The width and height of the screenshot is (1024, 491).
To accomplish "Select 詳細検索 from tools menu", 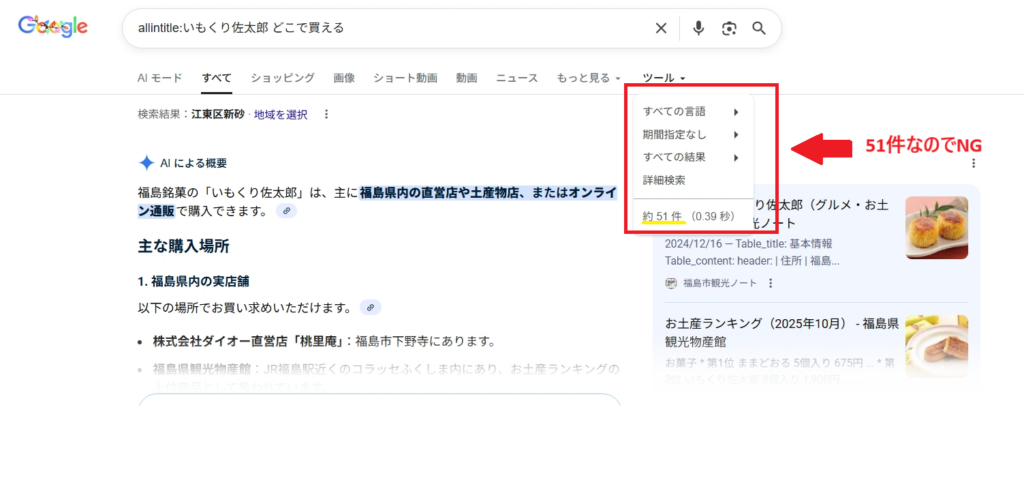I will (x=664, y=181).
